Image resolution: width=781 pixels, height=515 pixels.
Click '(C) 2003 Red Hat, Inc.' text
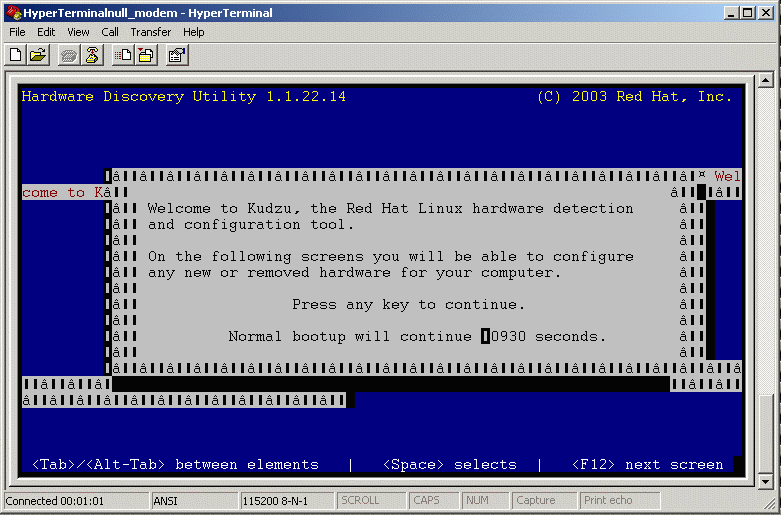coord(635,96)
